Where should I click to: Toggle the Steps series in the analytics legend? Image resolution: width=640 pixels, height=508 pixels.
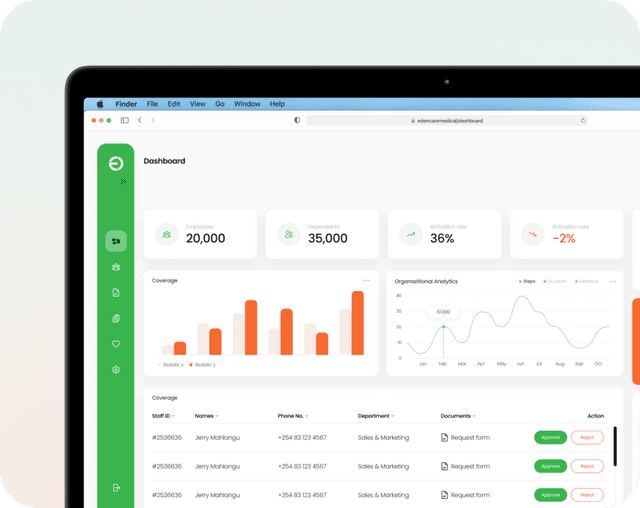pos(527,281)
